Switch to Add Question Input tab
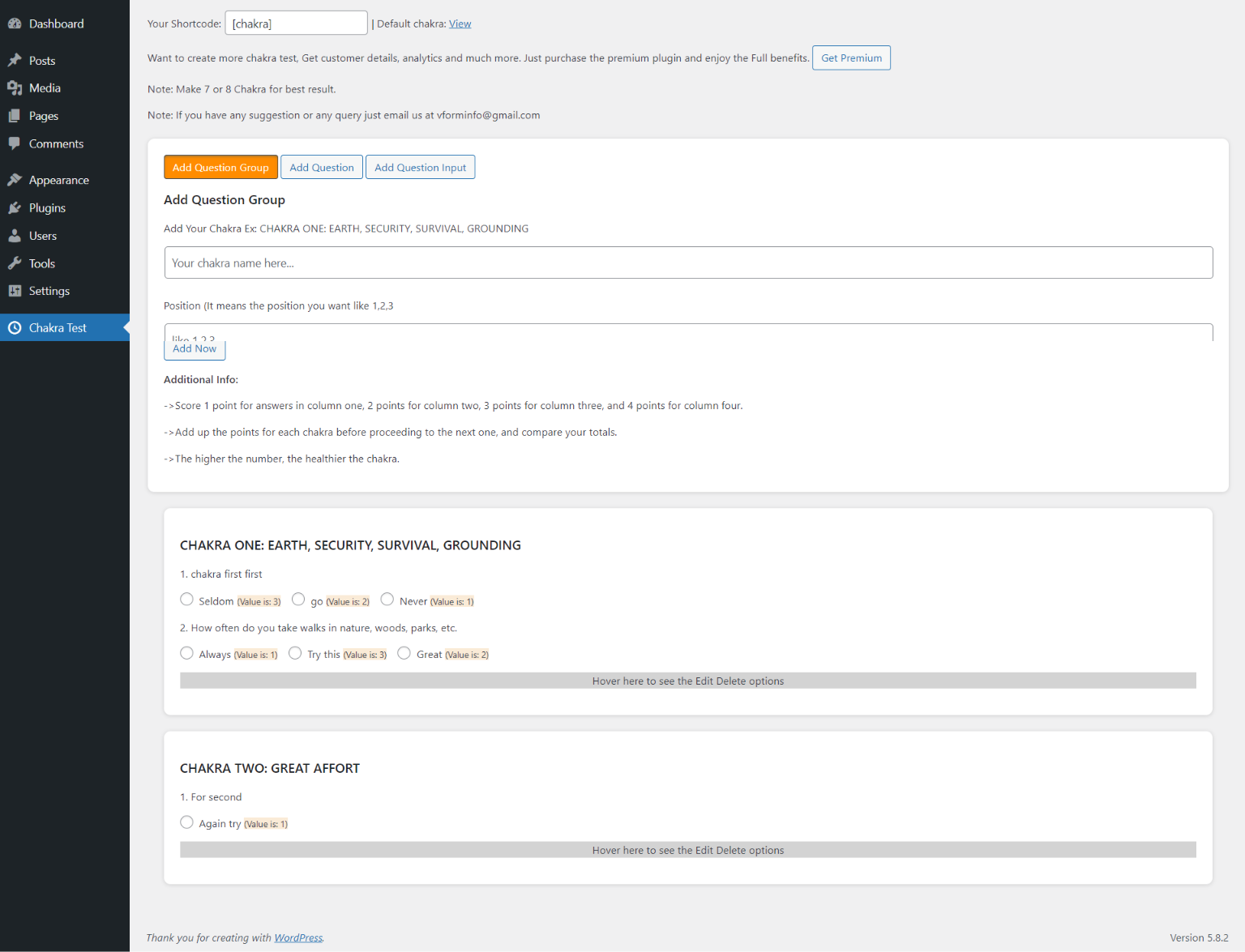Viewport: 1245px width, 952px height. [420, 167]
